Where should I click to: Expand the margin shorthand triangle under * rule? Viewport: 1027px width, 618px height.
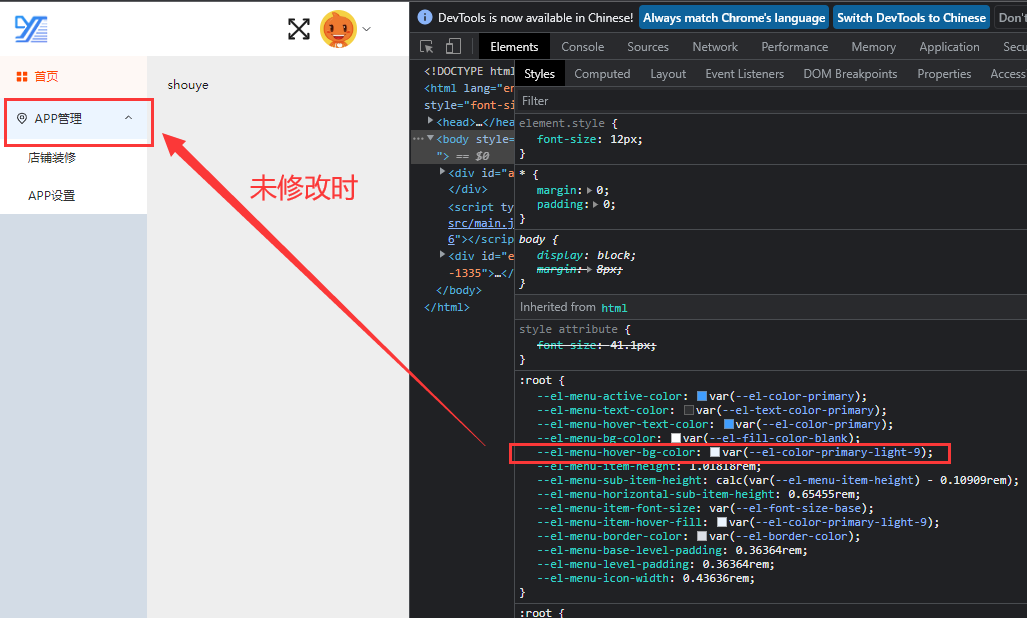click(x=589, y=191)
